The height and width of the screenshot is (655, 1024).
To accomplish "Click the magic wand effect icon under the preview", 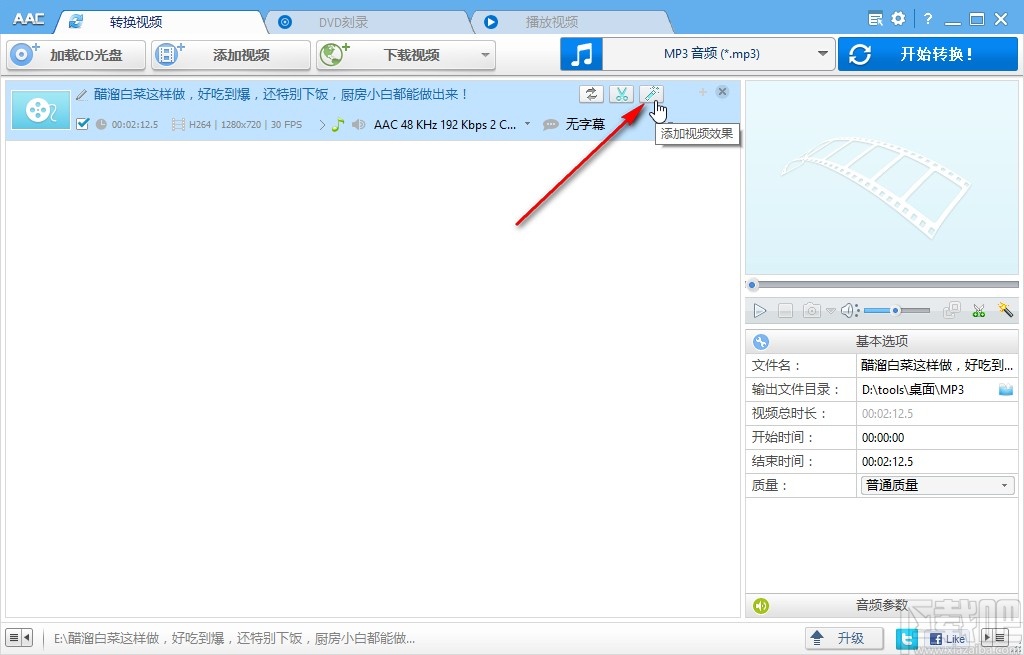I will (x=1005, y=310).
